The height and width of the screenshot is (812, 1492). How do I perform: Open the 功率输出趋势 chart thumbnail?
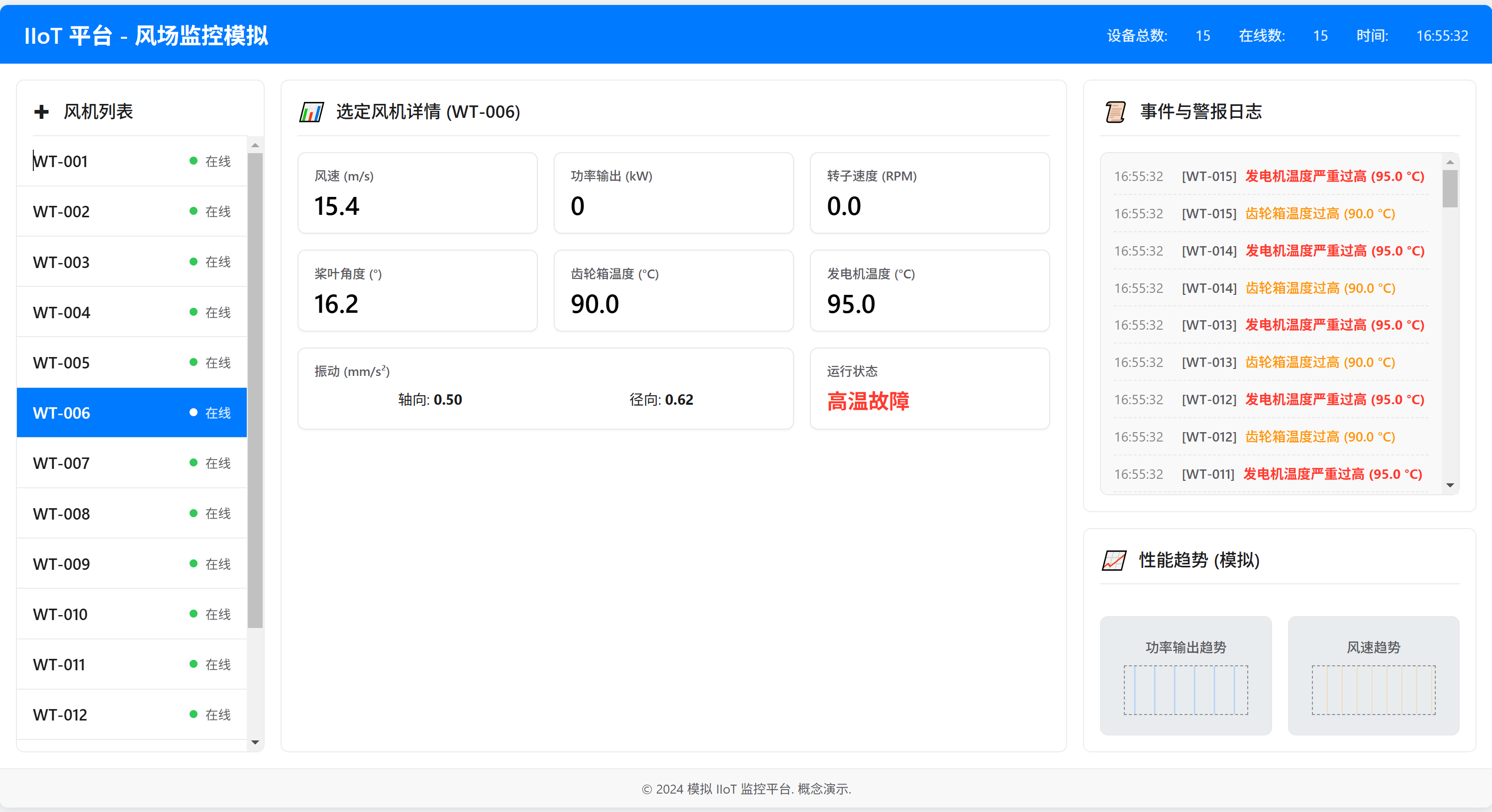1185,675
